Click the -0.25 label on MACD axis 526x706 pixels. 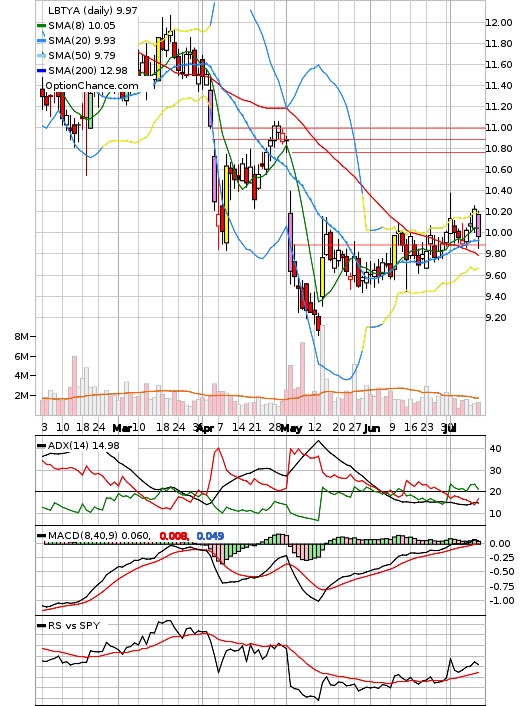500,558
